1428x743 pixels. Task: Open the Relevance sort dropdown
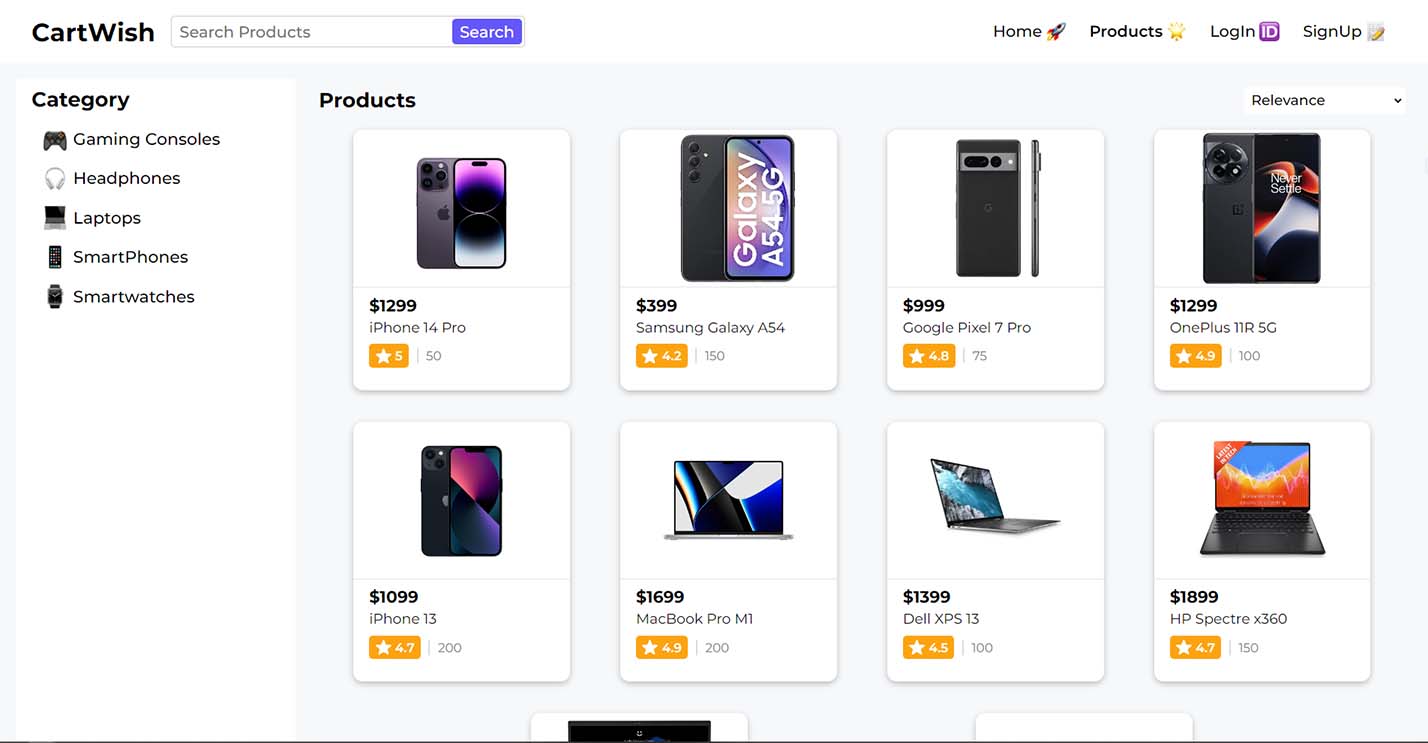[1325, 100]
